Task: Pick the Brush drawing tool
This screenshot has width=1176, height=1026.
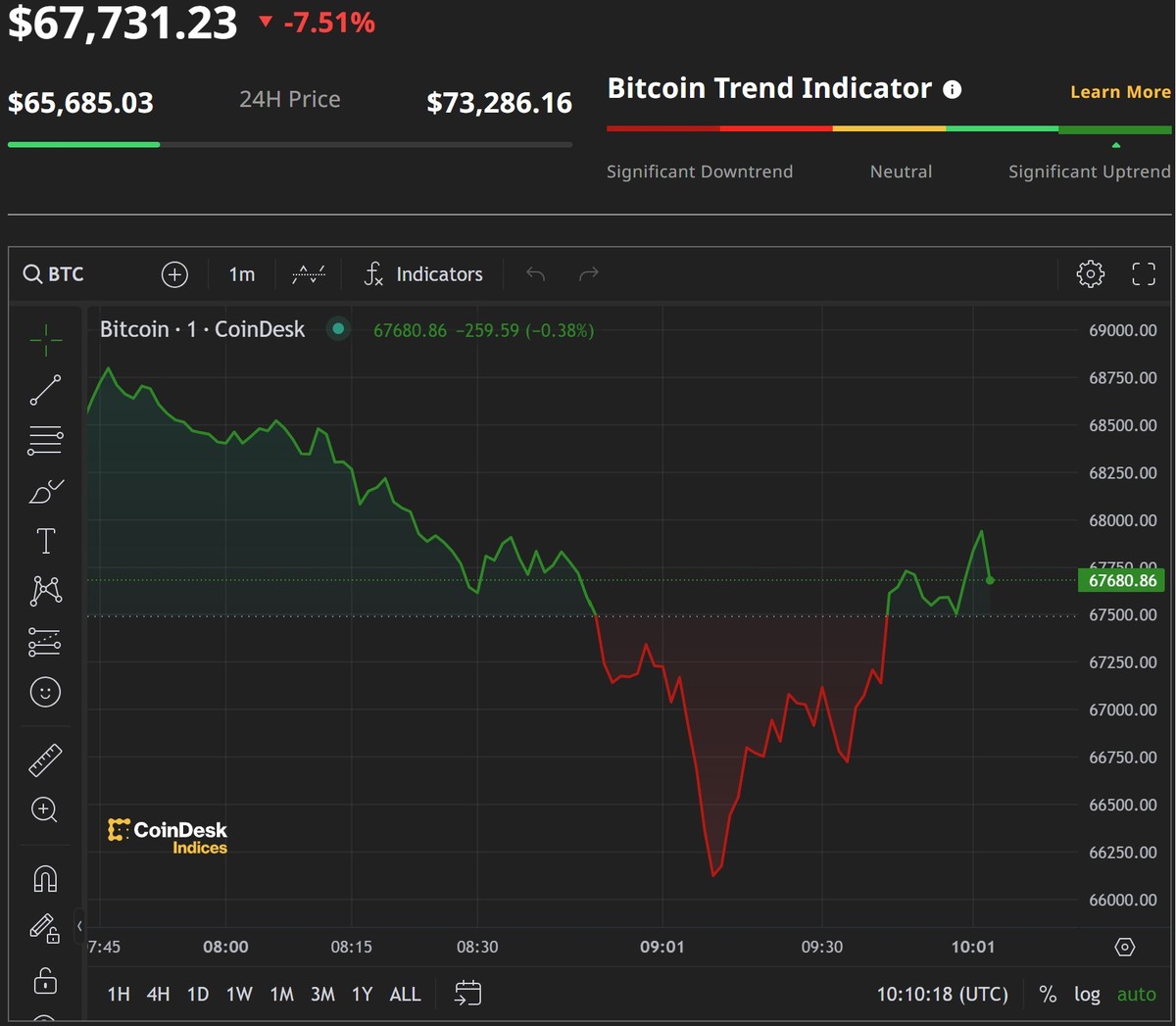Action: click(45, 491)
